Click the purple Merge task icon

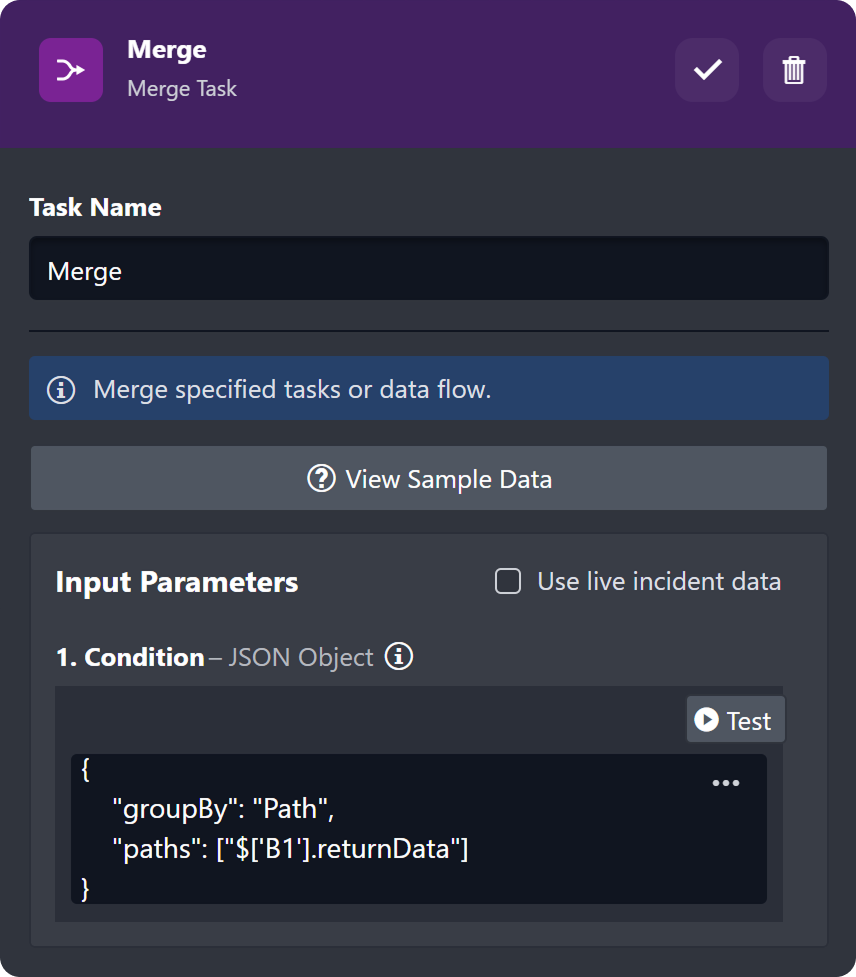click(x=71, y=70)
